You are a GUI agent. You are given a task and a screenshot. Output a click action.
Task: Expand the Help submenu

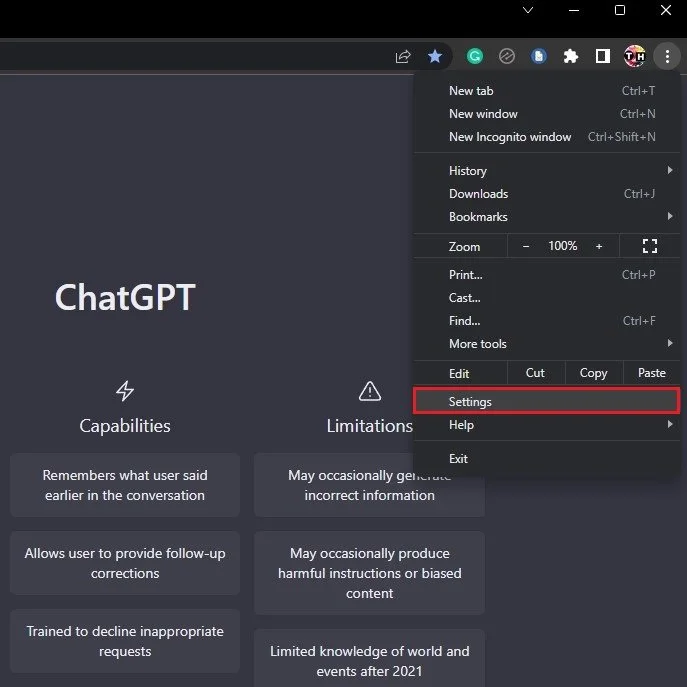click(x=546, y=425)
